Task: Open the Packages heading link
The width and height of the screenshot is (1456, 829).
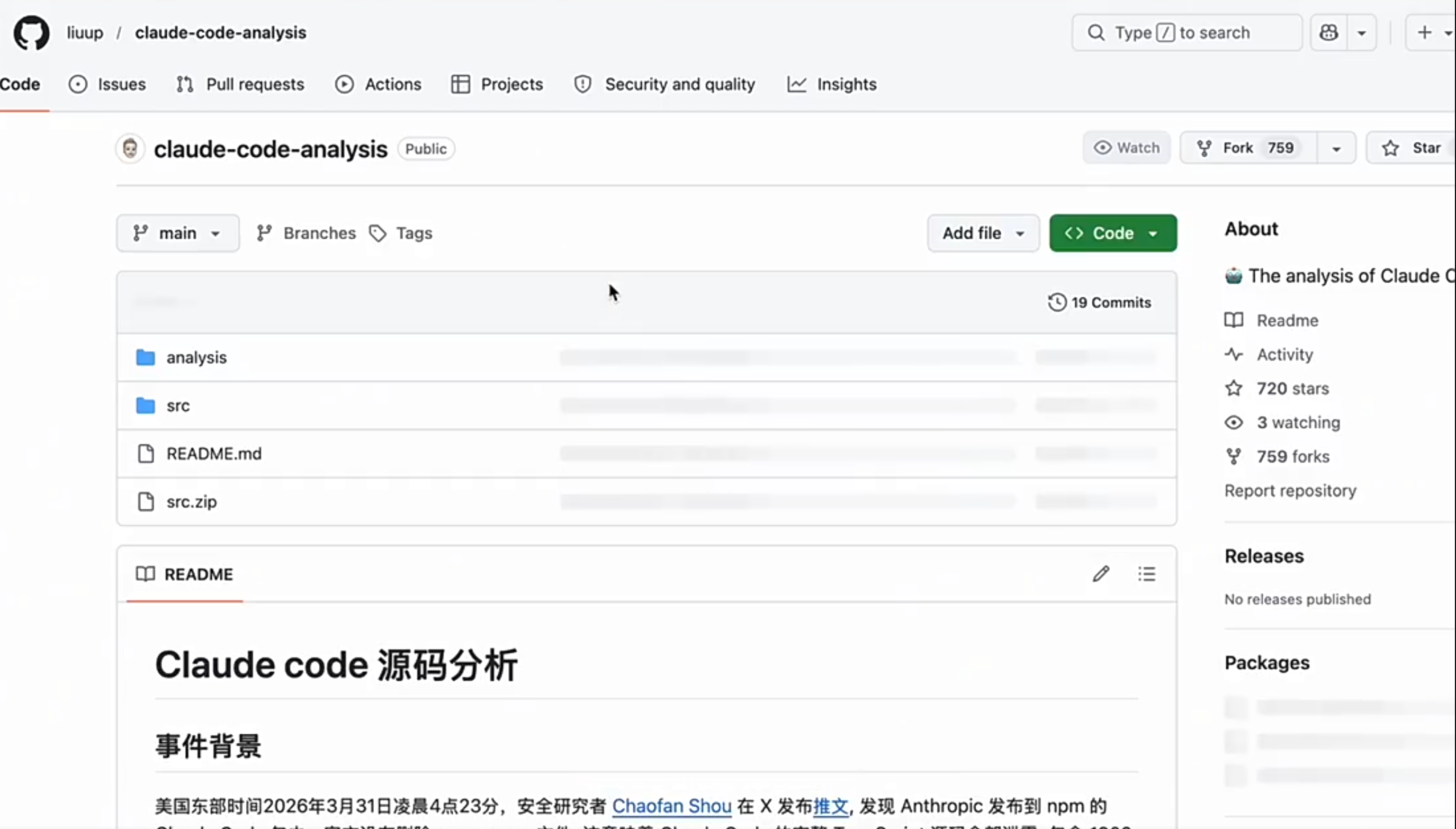Action: 1267,663
